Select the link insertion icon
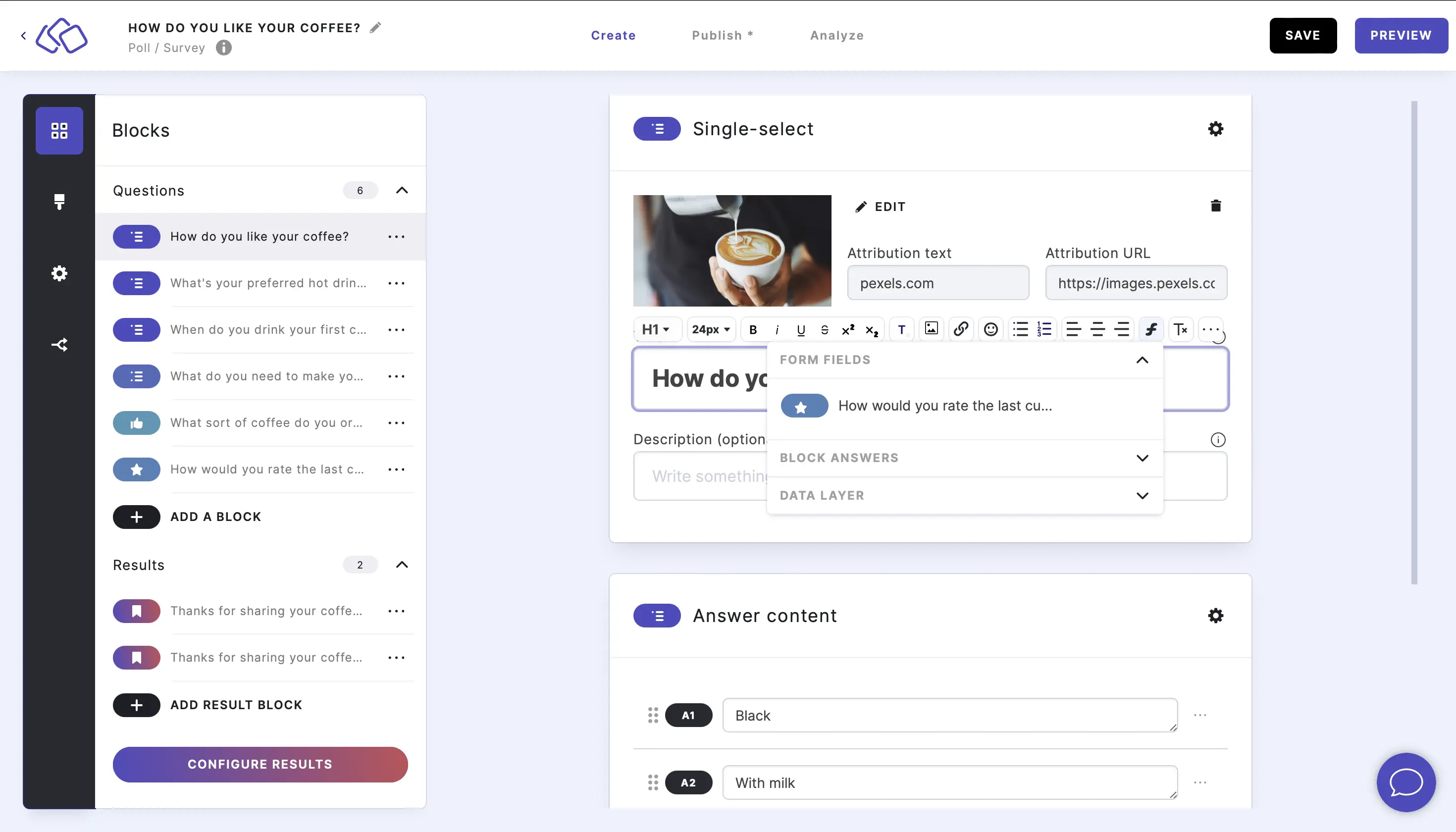Image resolution: width=1456 pixels, height=832 pixels. 959,329
